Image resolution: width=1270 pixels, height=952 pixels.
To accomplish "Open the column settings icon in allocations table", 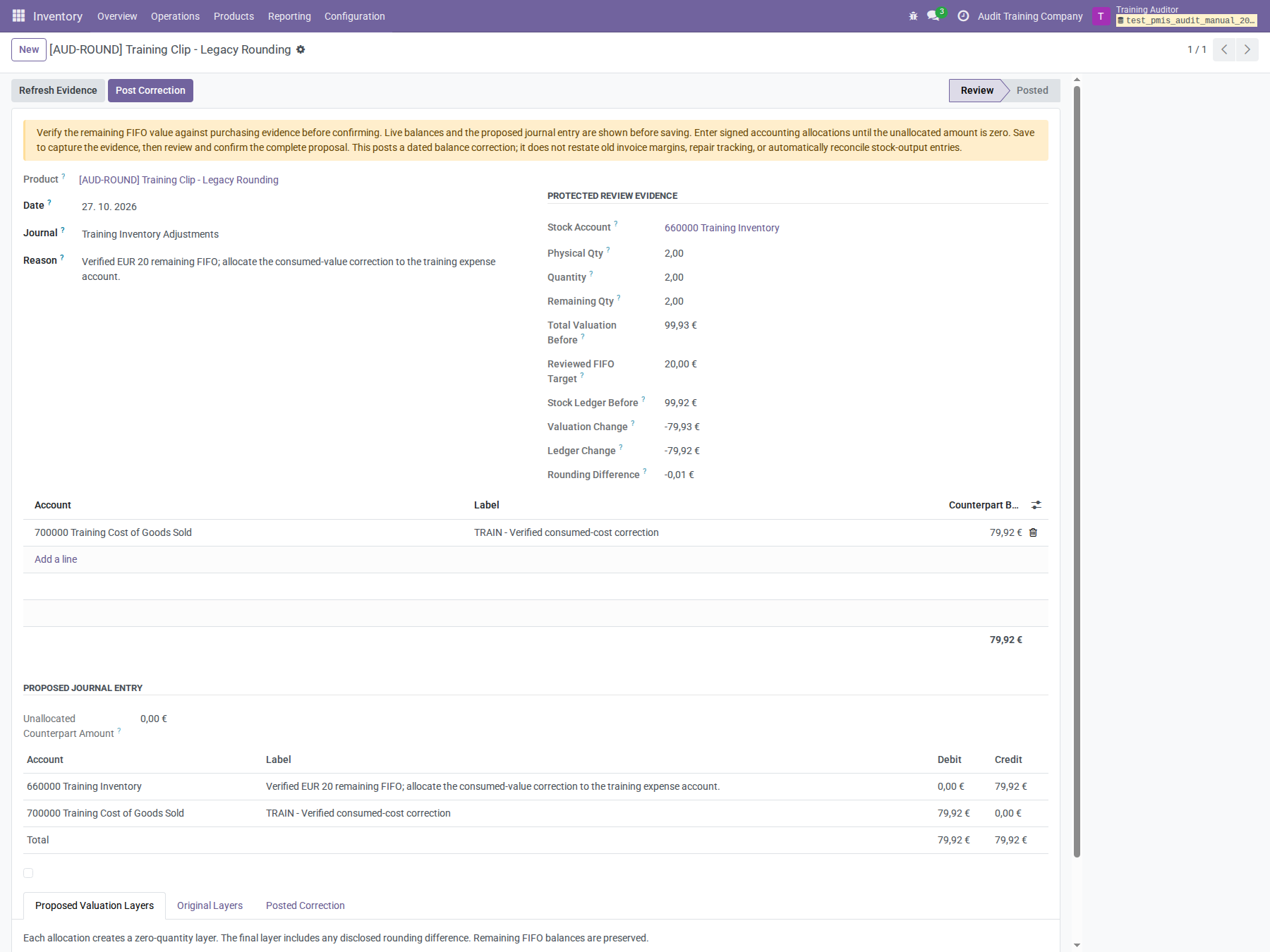I will (1036, 505).
